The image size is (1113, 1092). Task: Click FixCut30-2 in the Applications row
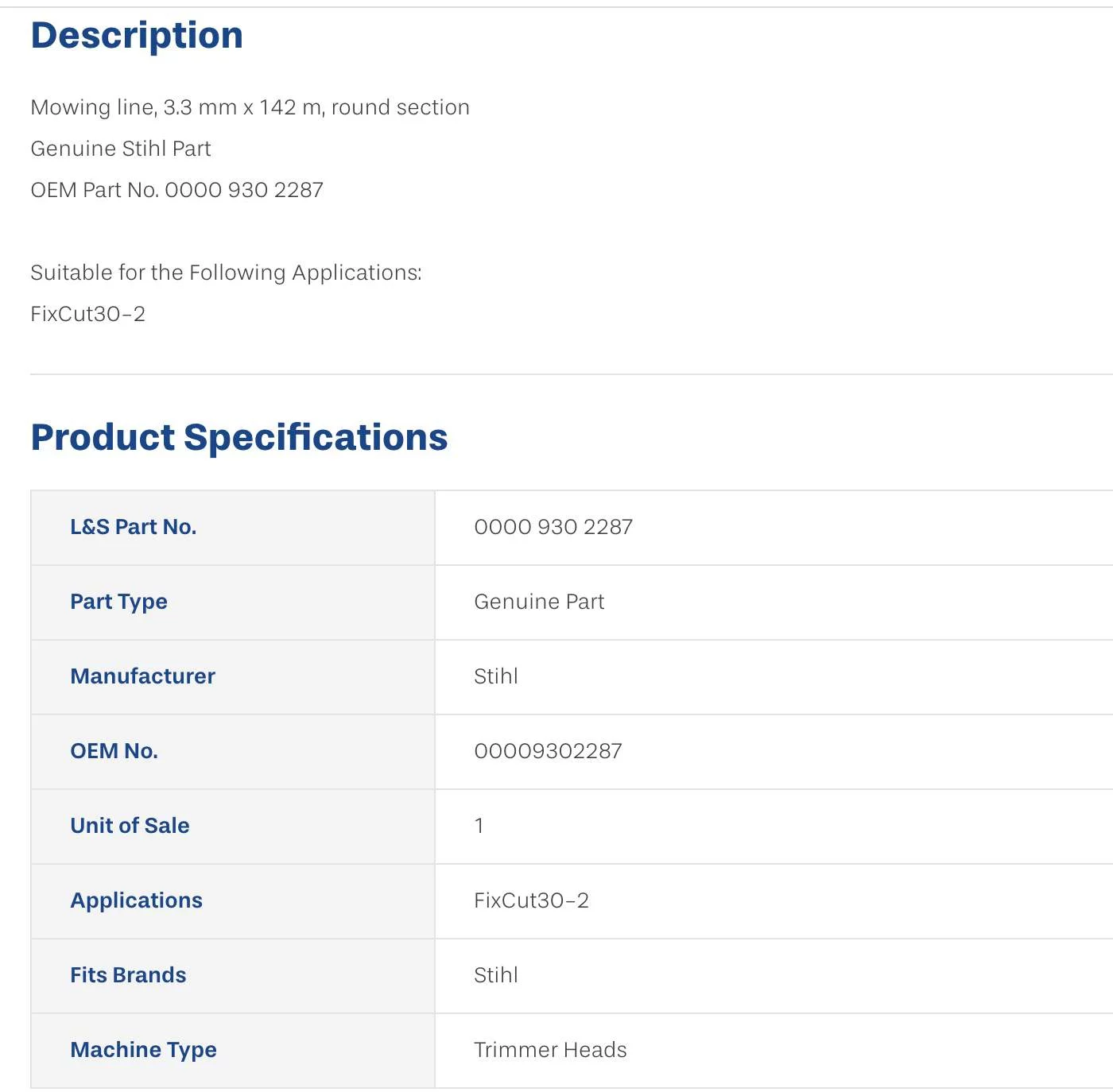[x=532, y=900]
